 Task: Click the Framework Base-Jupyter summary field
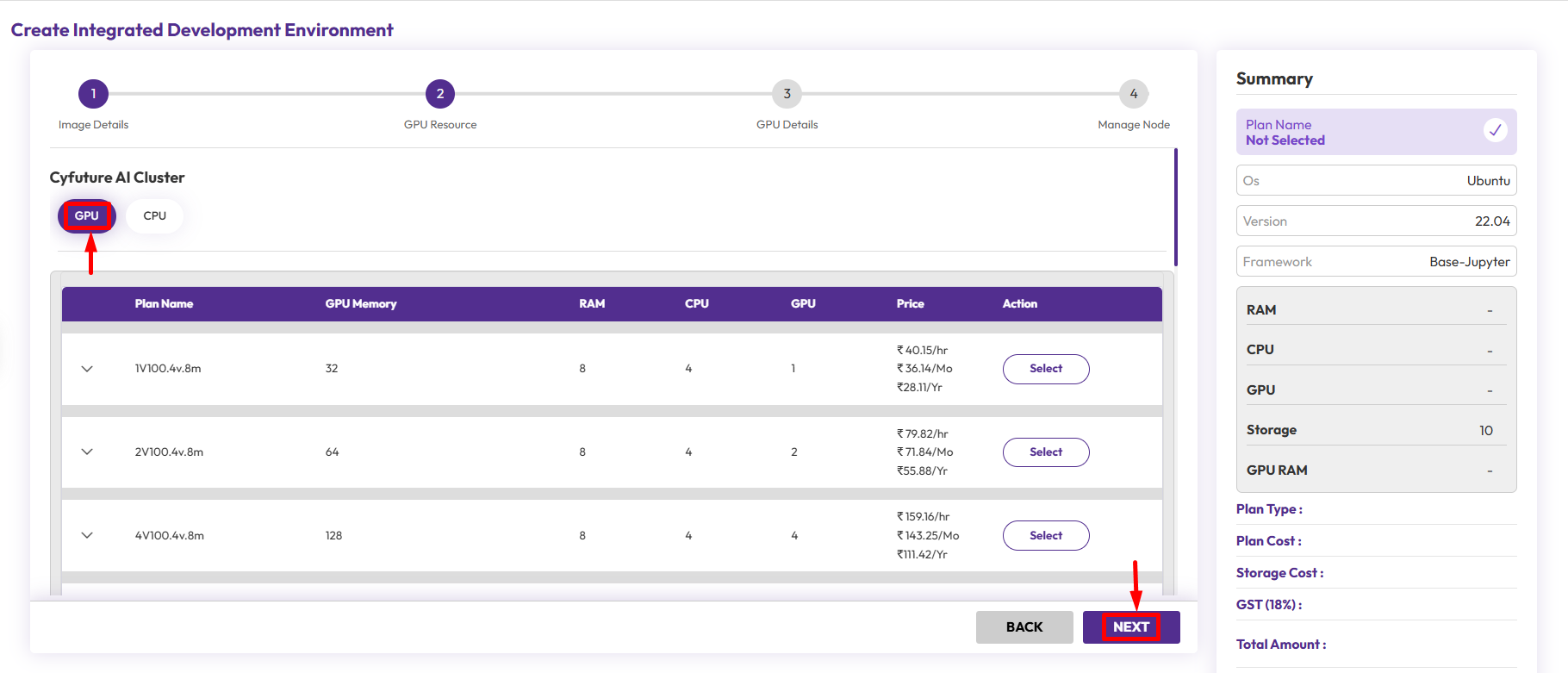pos(1376,262)
